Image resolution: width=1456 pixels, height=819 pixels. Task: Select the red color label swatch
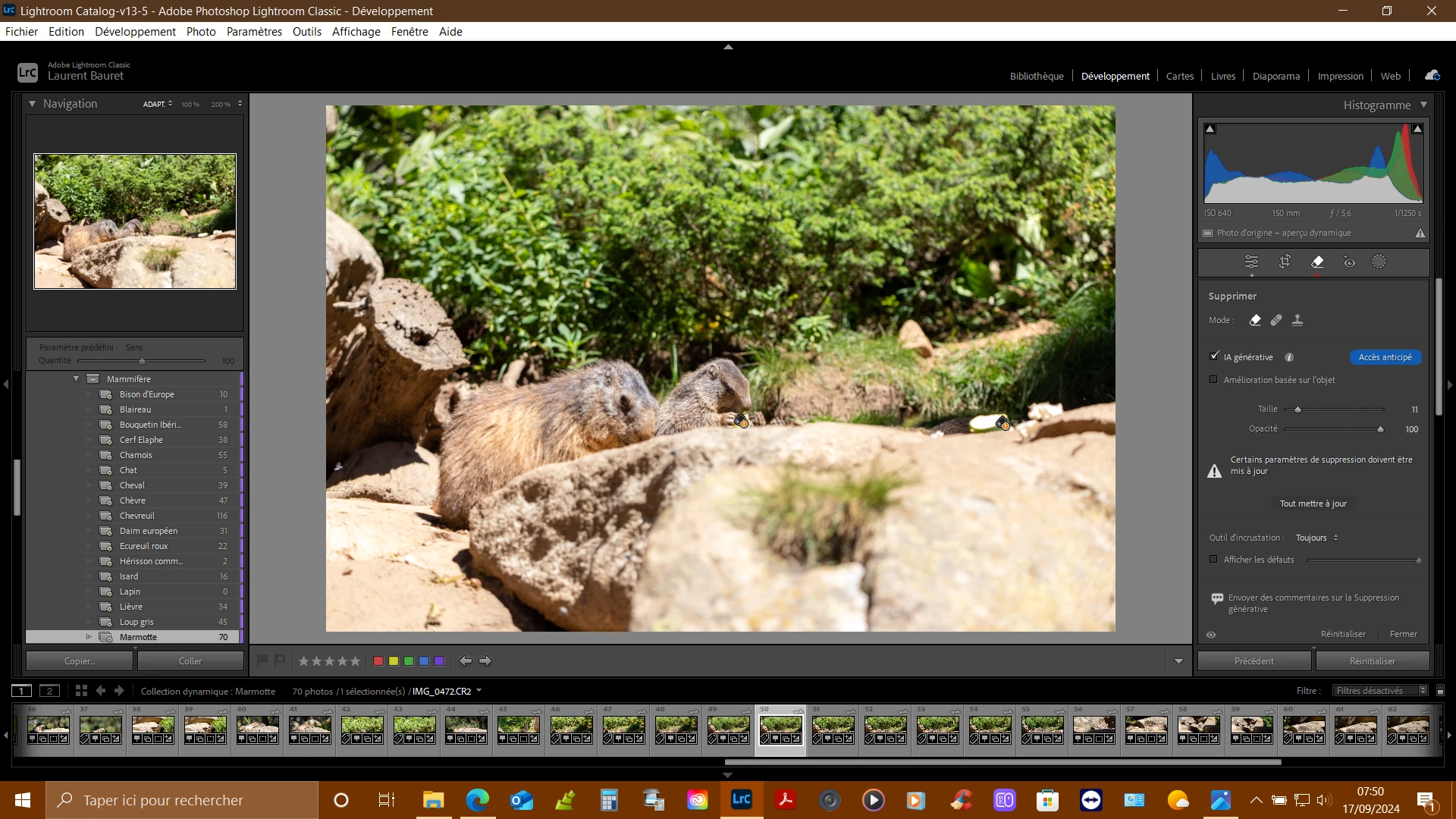click(378, 661)
